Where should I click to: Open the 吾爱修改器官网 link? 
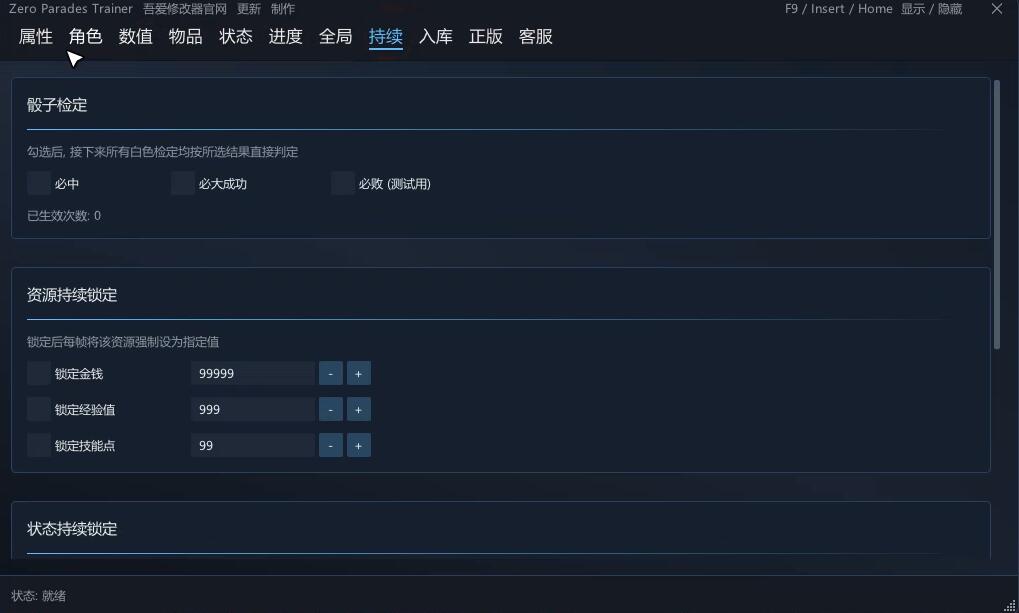point(185,9)
